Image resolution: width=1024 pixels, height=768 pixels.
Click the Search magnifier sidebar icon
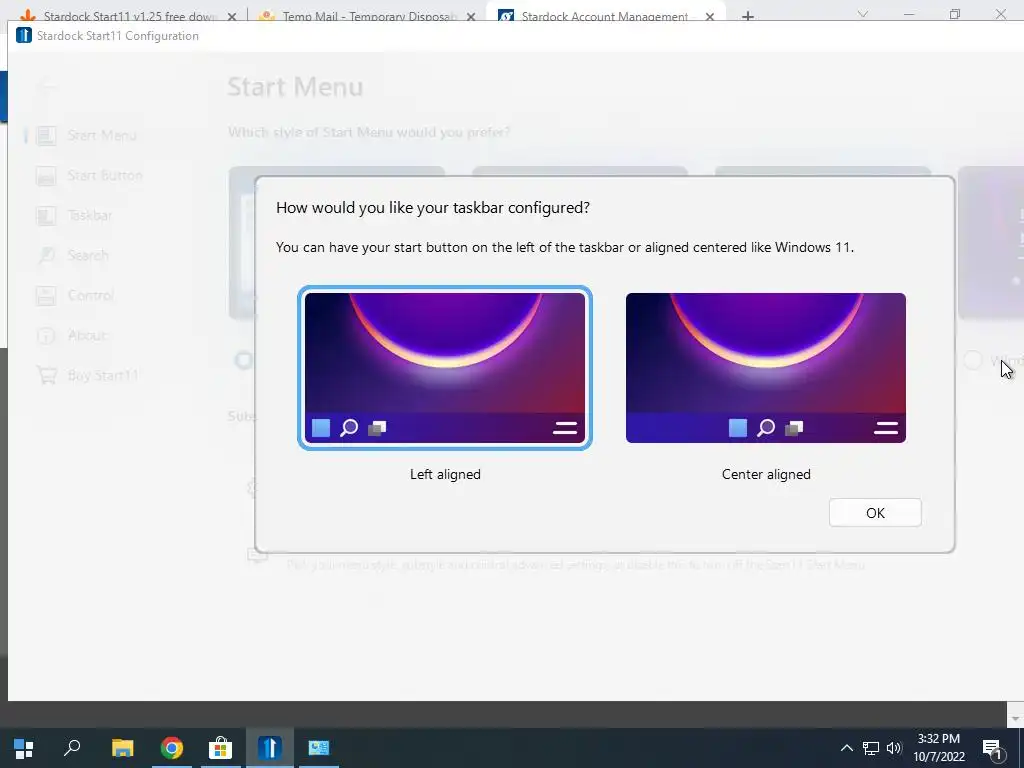click(x=46, y=255)
